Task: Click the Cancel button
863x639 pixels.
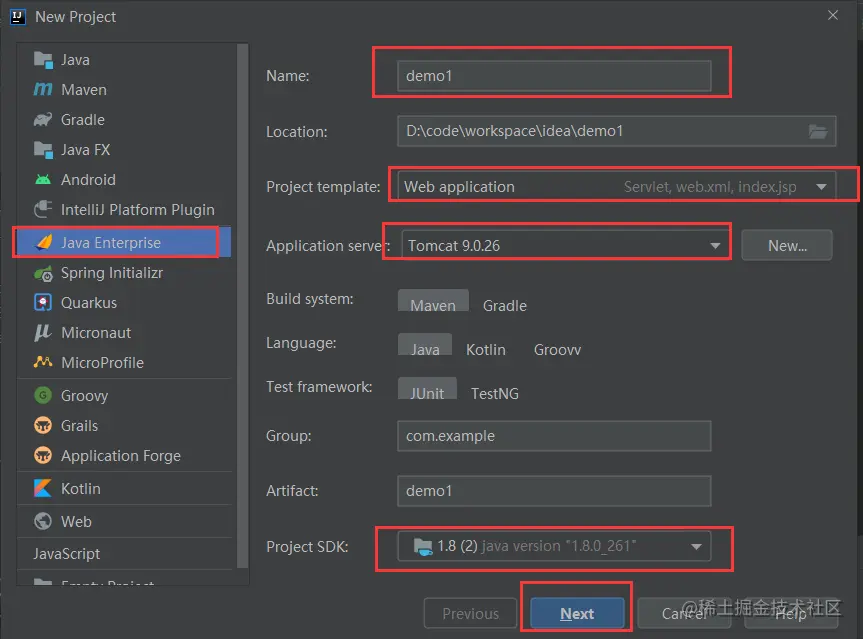Action: pyautogui.click(x=684, y=613)
